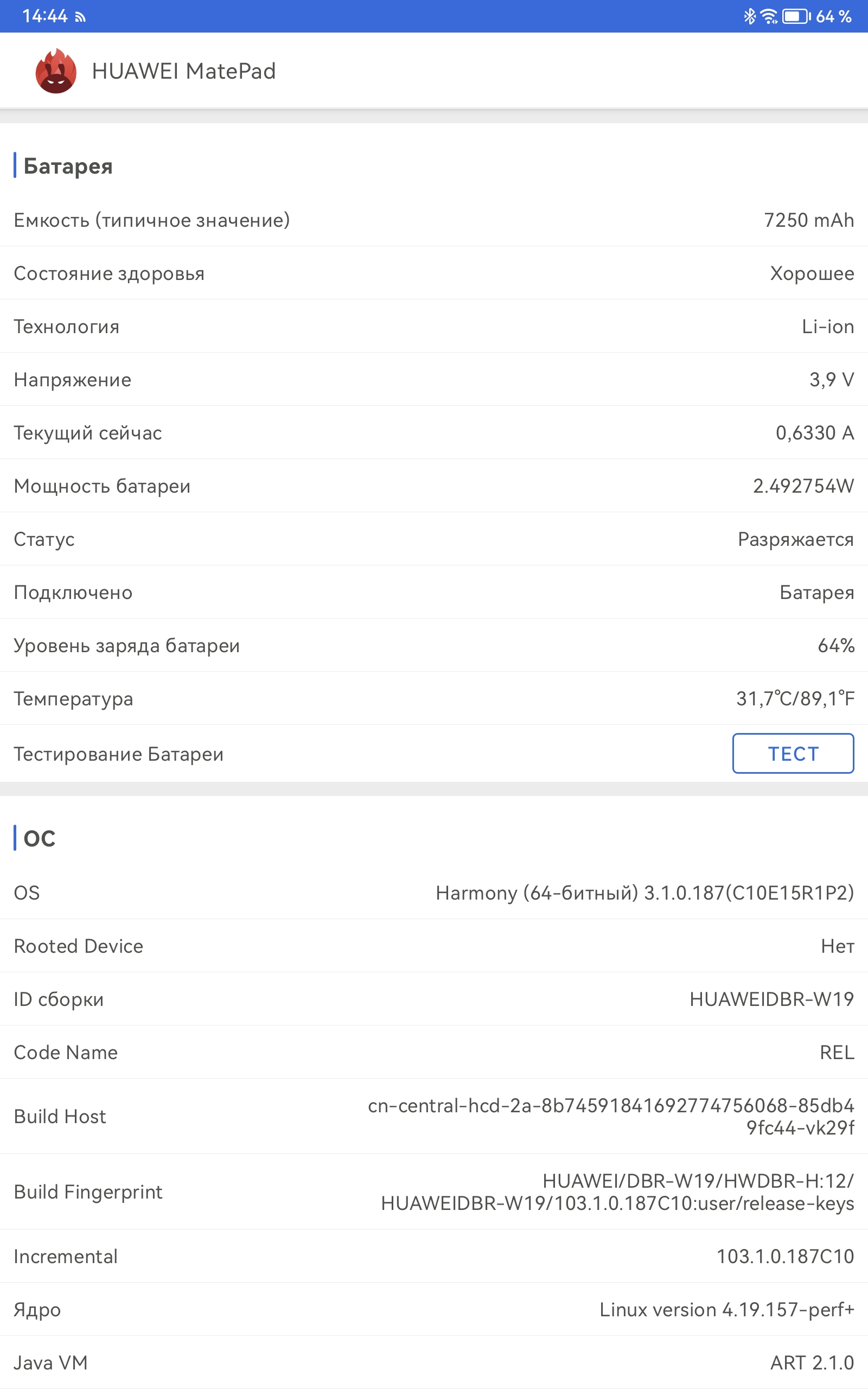Tap the Напряжение 3,9 V row
Screen dimensions: 868x1389
click(x=434, y=379)
